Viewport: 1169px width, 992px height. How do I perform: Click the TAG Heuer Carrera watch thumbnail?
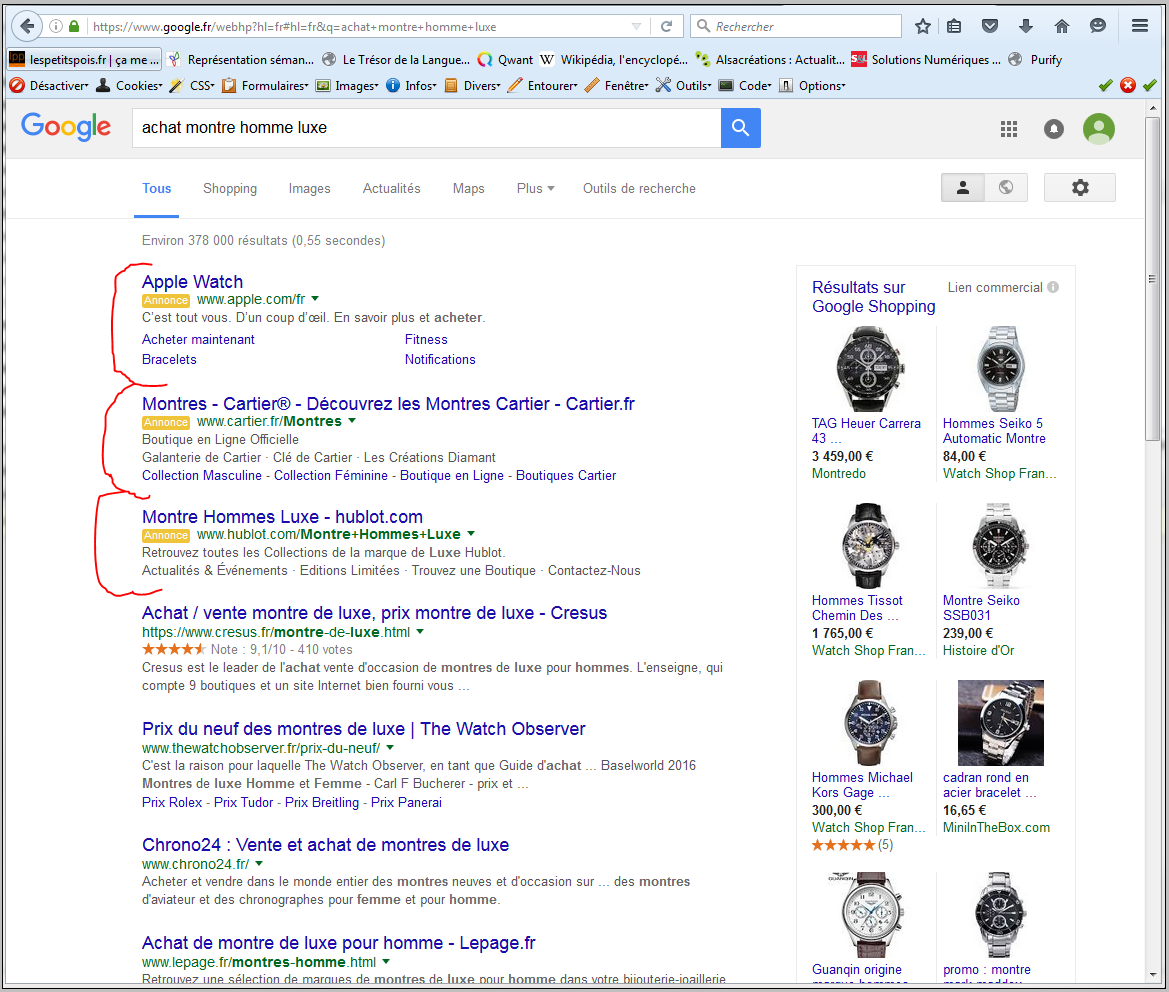pyautogui.click(x=869, y=369)
